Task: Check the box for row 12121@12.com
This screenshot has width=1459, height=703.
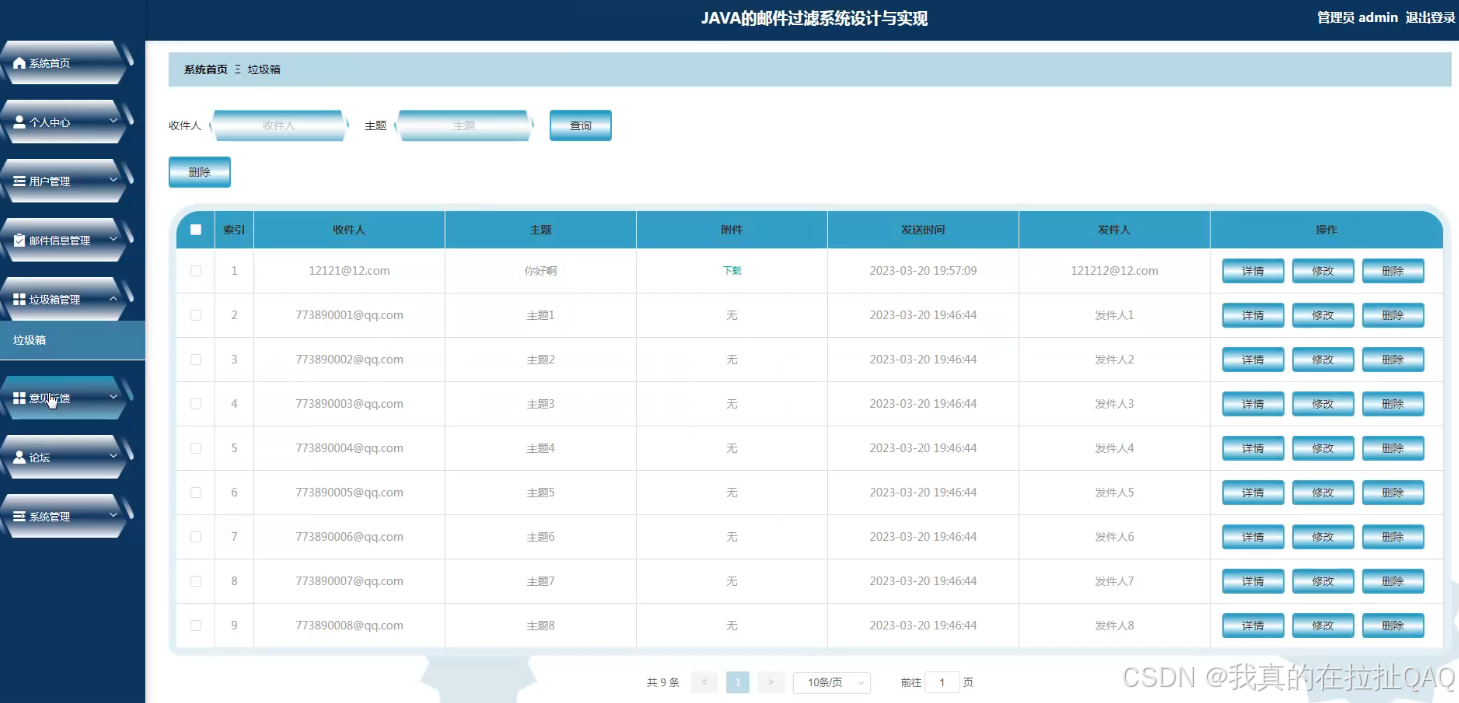Action: pos(196,271)
